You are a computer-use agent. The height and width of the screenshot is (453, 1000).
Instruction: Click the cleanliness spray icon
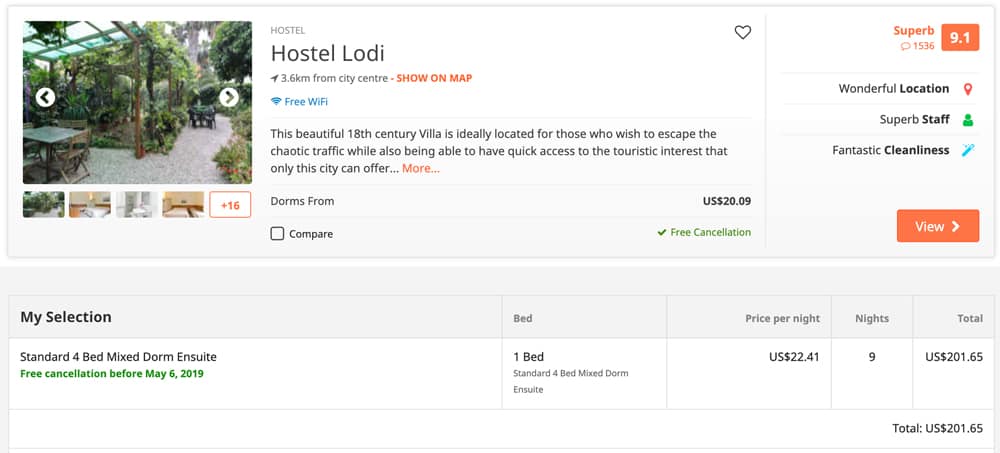click(967, 151)
